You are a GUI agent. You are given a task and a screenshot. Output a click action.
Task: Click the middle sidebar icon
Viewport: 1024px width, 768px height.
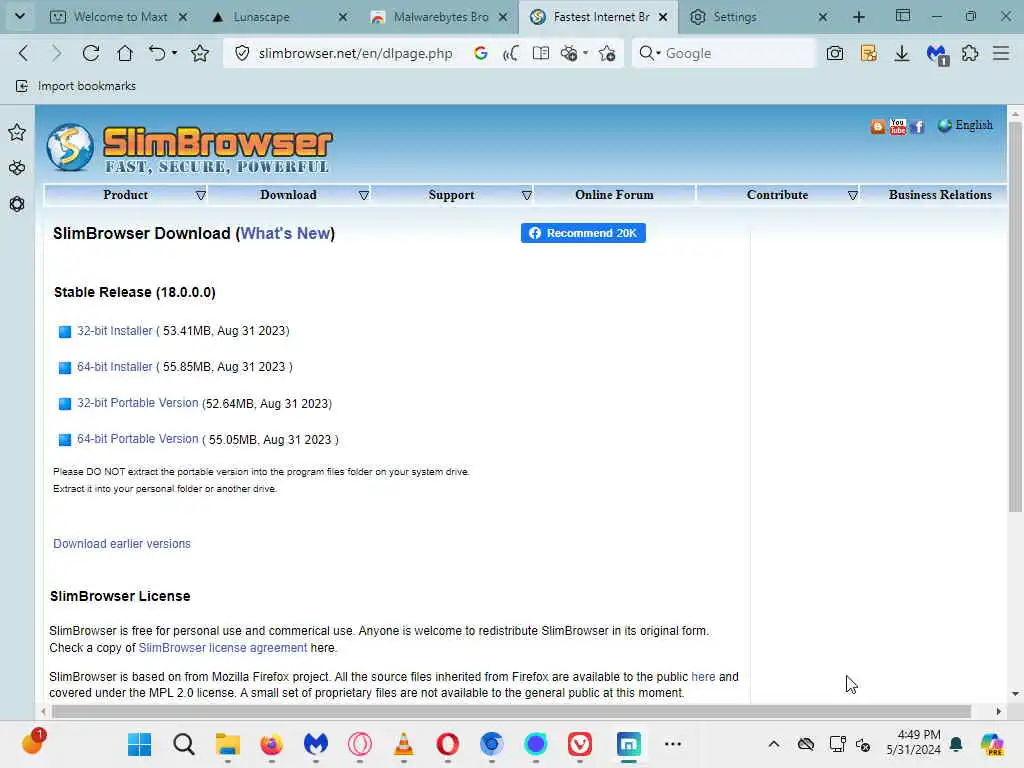(17, 168)
